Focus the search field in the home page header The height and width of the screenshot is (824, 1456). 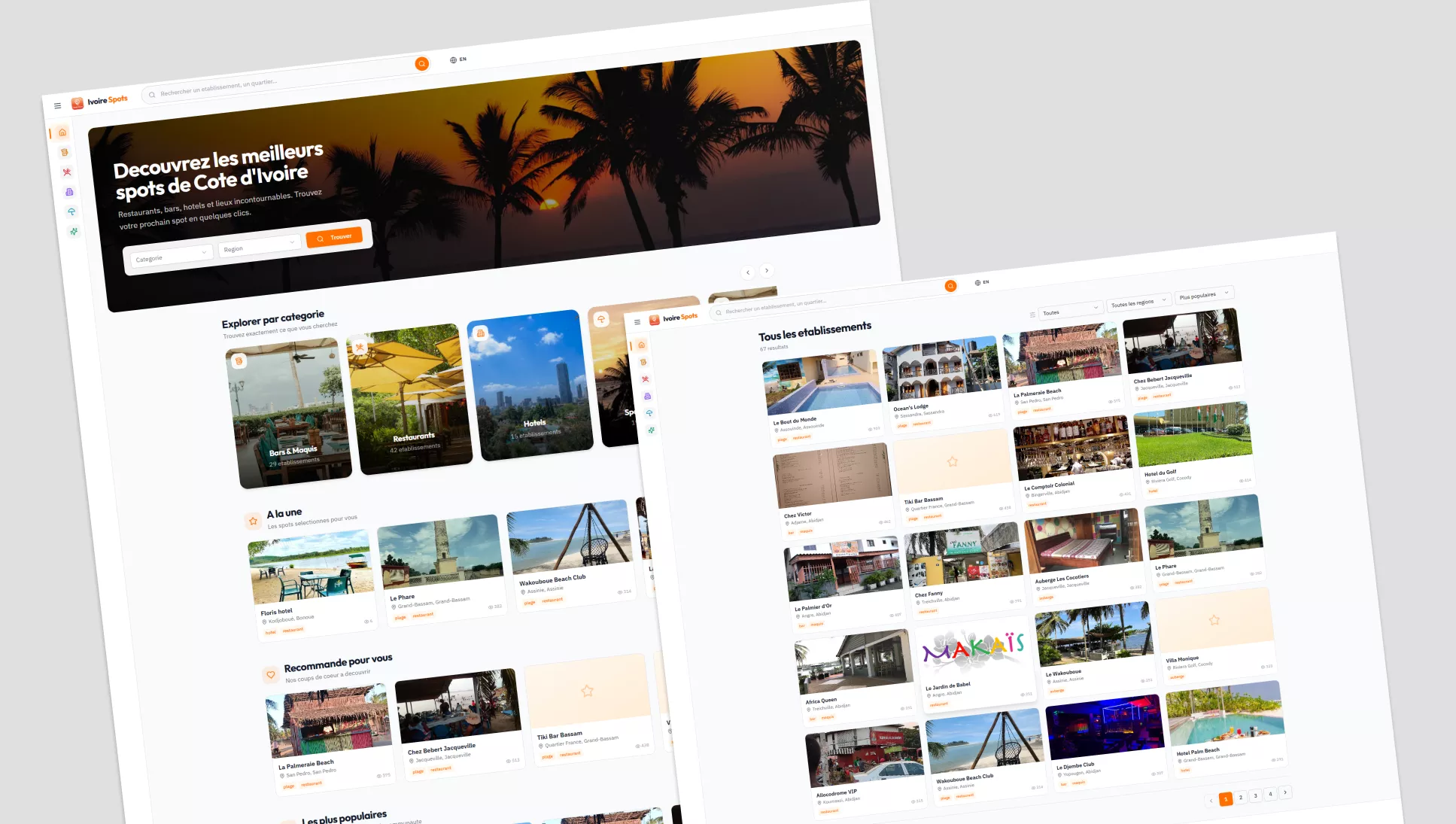coord(286,79)
